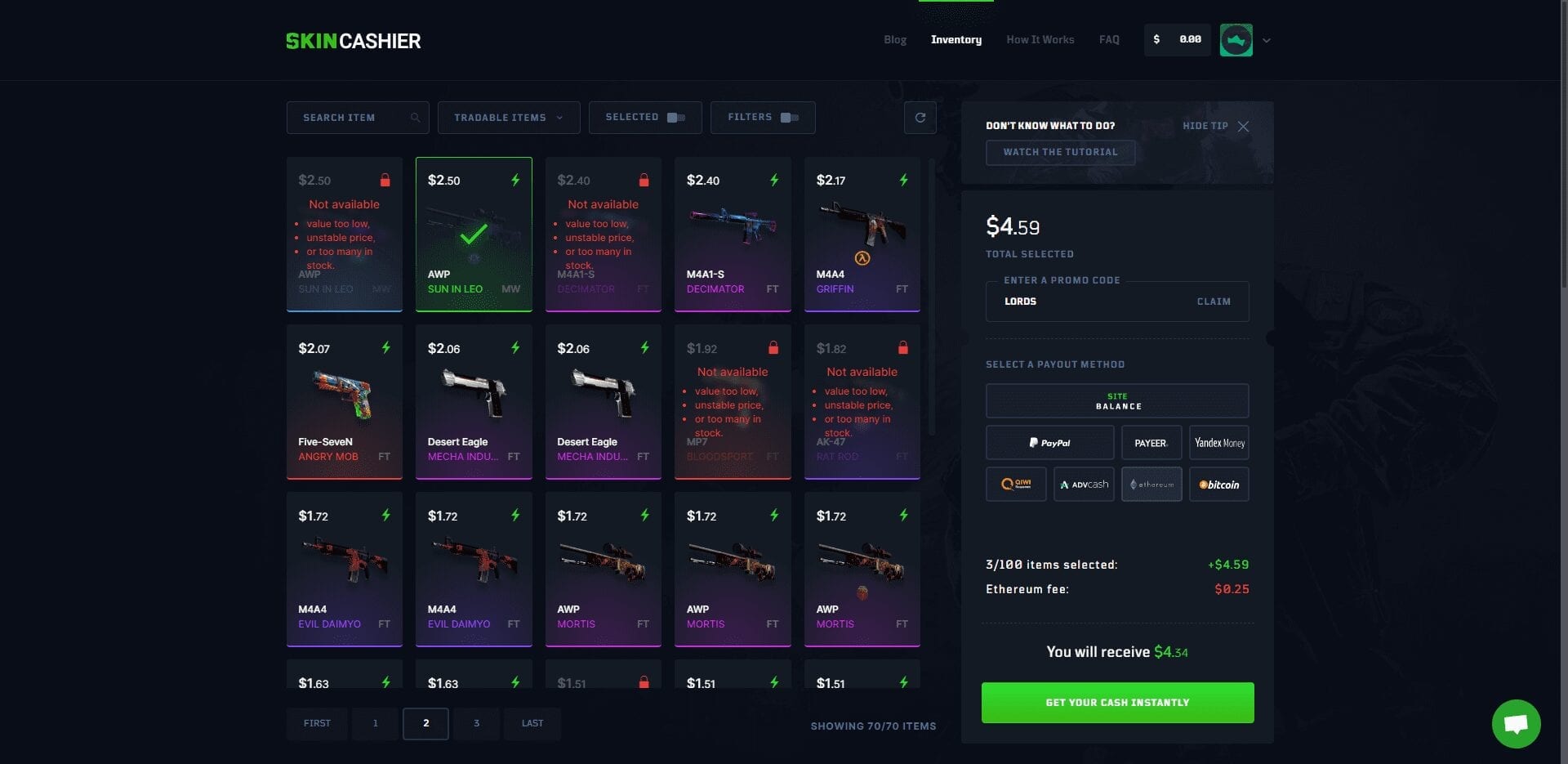Choose the bitcoin payout option

click(x=1218, y=485)
